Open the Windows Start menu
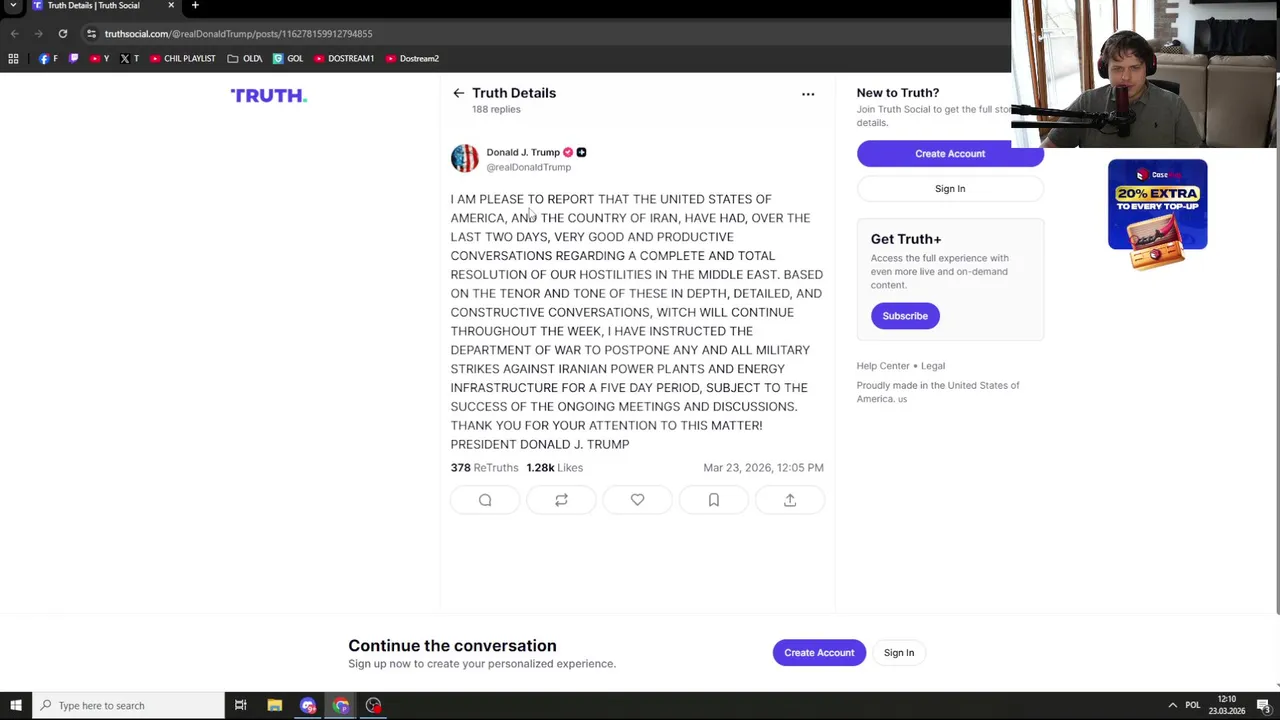 [15, 706]
